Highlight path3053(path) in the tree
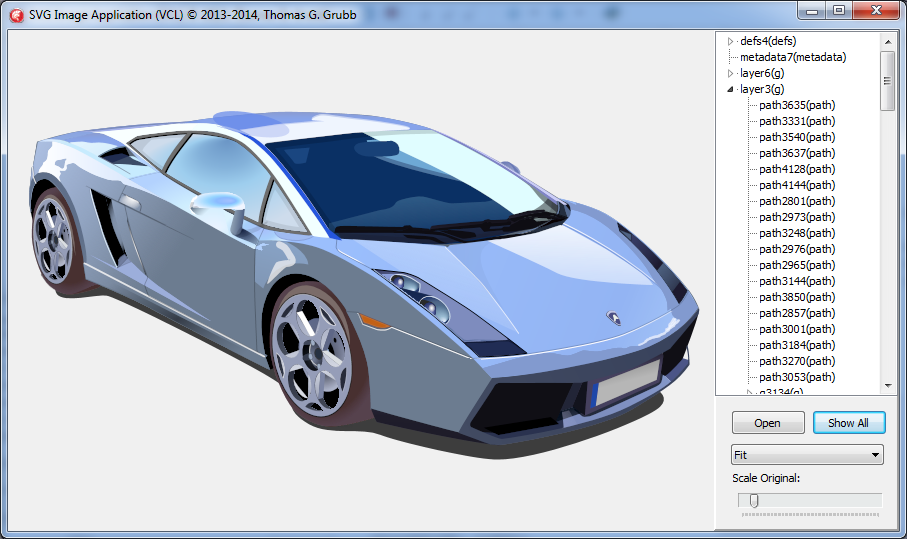The height and width of the screenshot is (539, 907). [x=797, y=377]
